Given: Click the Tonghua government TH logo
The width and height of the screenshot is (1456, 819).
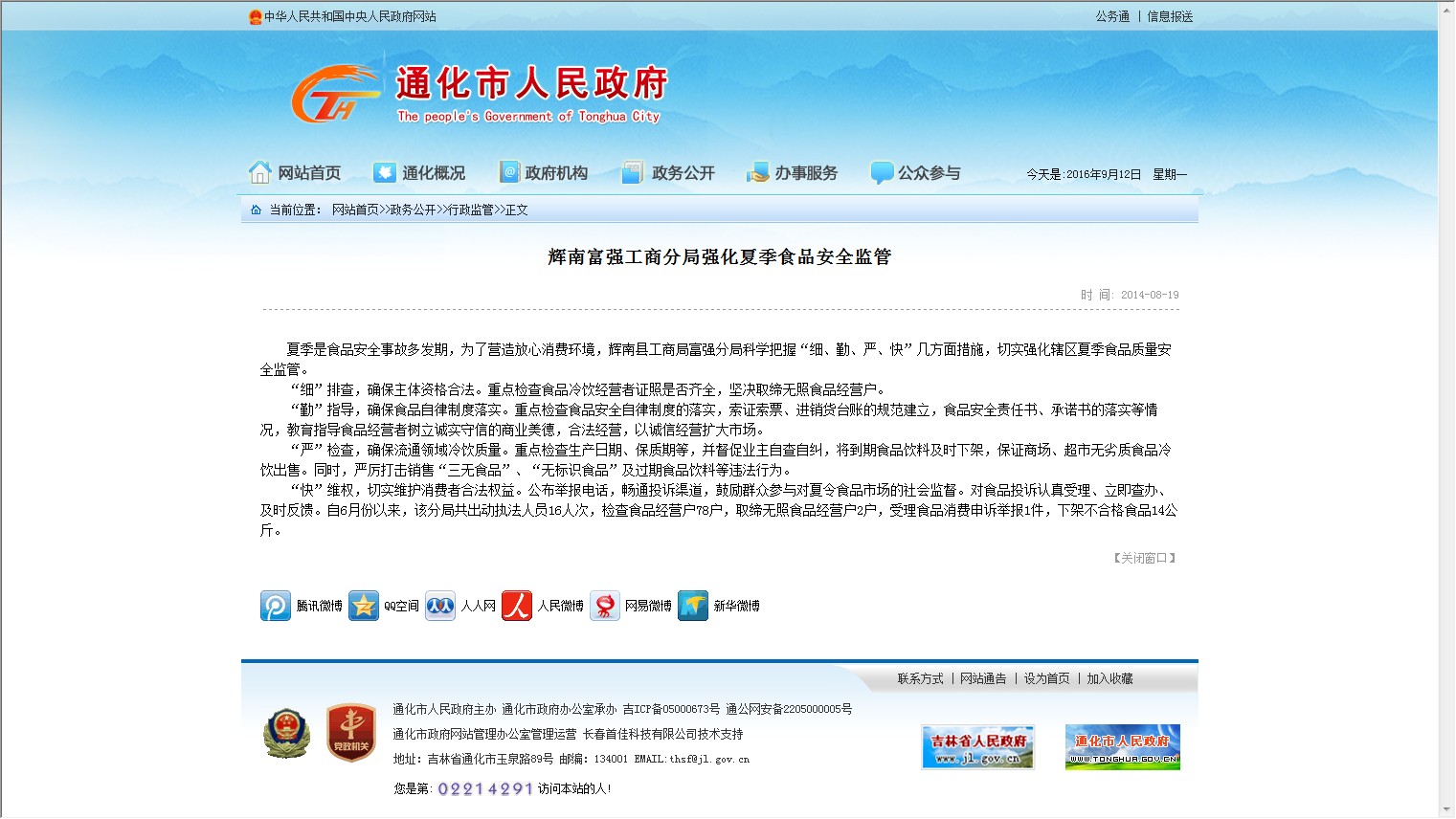Looking at the screenshot, I should point(335,95).
